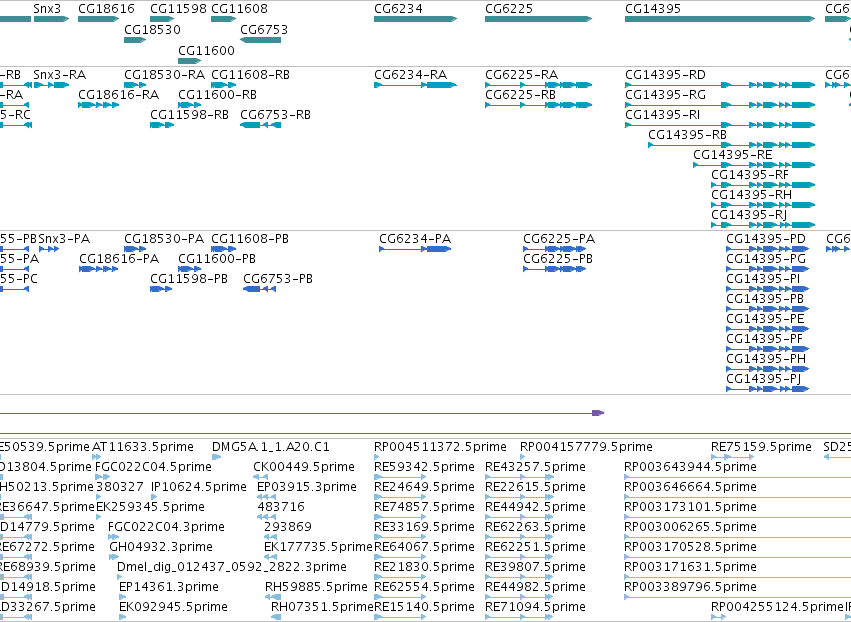Click protein CG14395-PJ
This screenshot has width=851, height=622.
coord(764,380)
